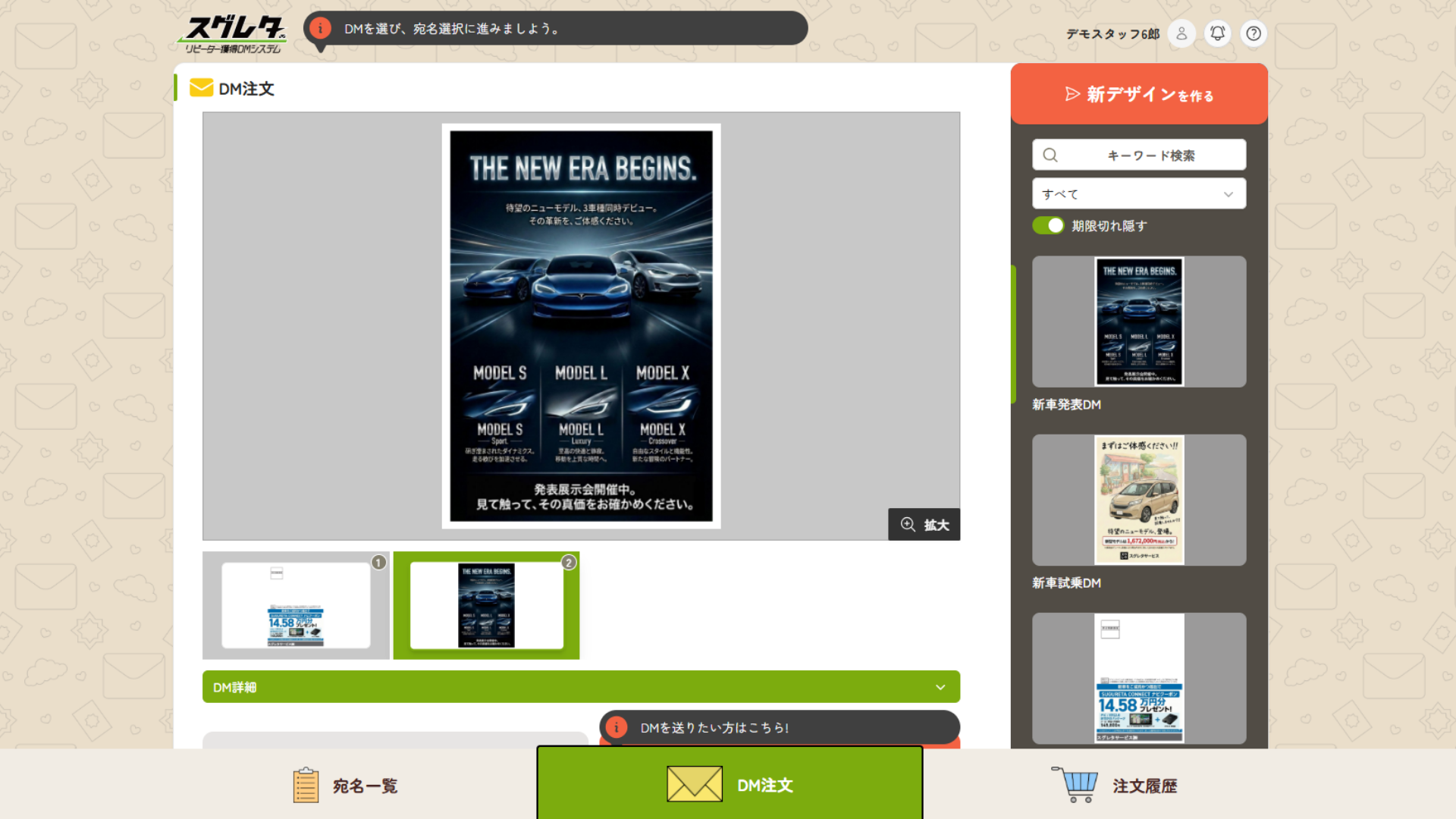Toggle the 期限切れ隠す switch
Viewport: 1456px width, 819px height.
pyautogui.click(x=1049, y=226)
